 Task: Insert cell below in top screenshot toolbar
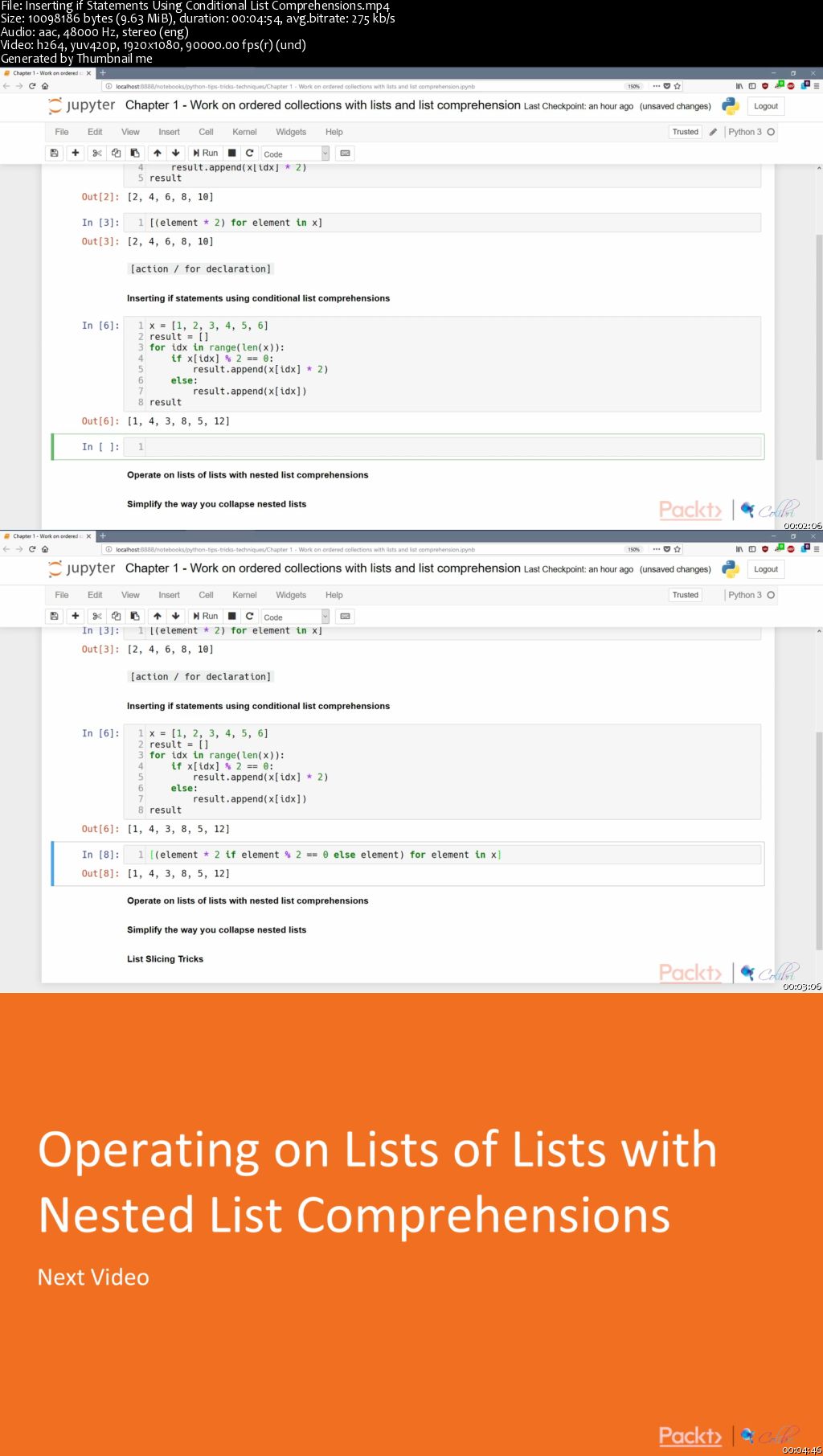75,153
